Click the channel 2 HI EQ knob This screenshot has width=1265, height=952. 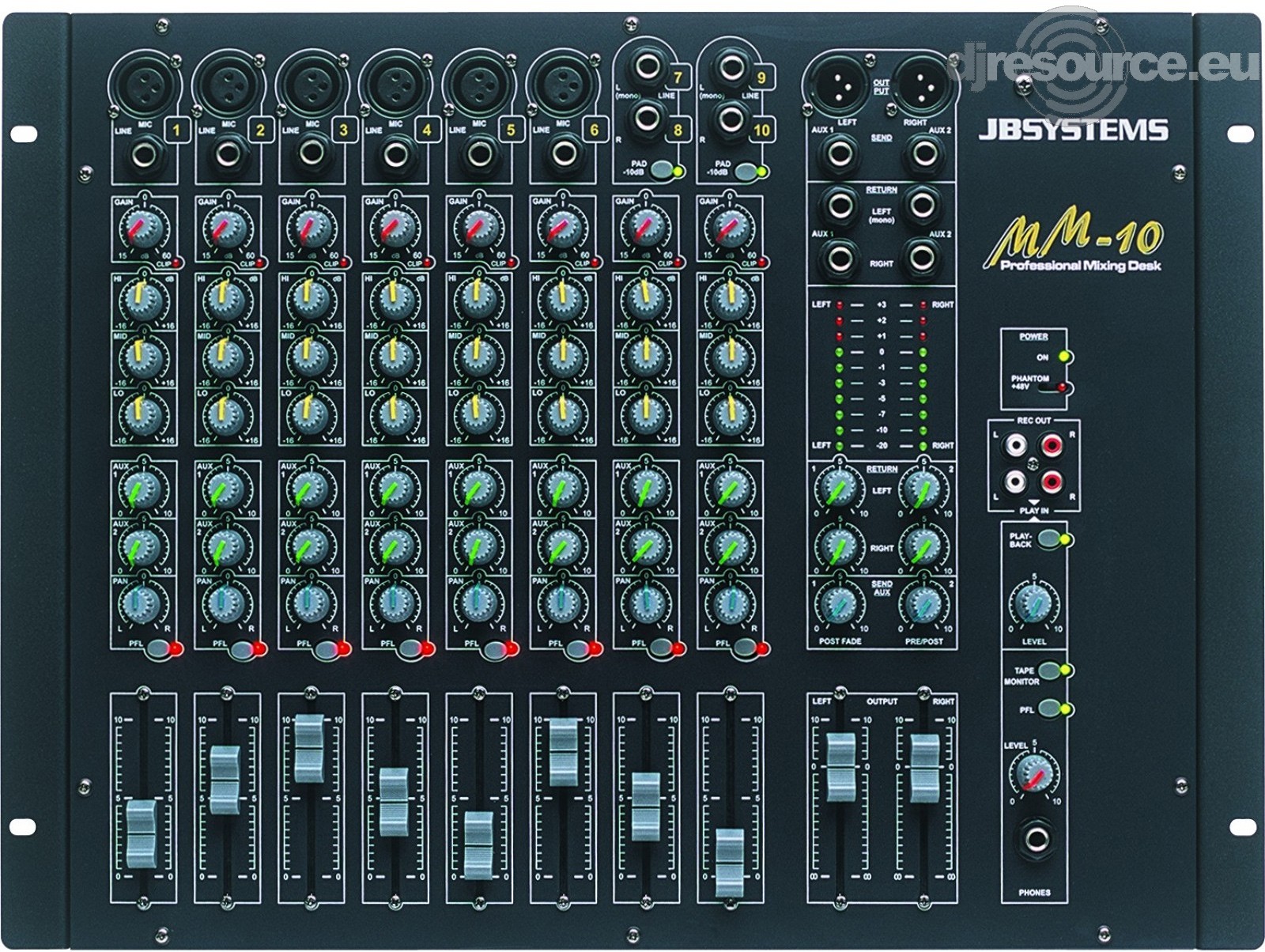point(226,300)
